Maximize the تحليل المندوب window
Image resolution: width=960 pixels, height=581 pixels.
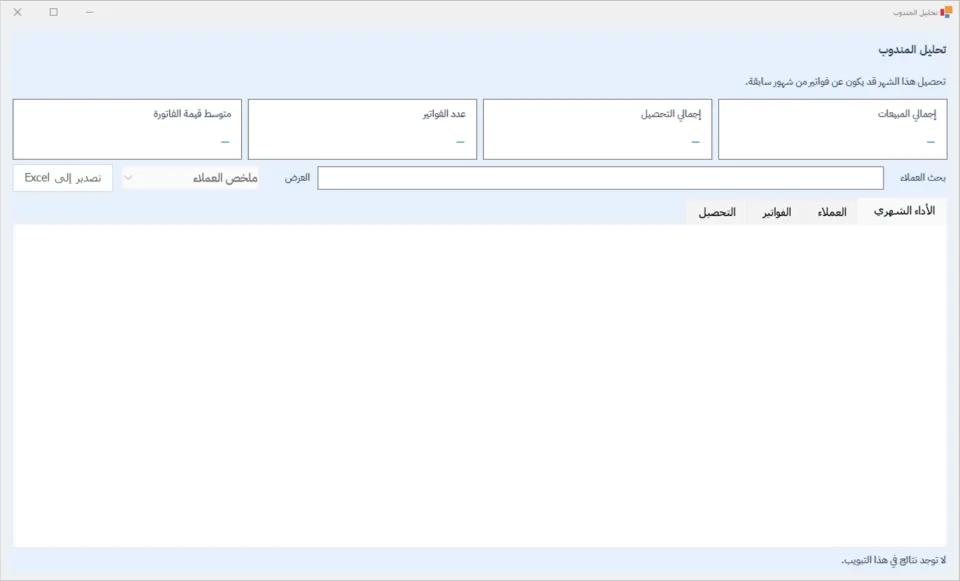pos(54,12)
